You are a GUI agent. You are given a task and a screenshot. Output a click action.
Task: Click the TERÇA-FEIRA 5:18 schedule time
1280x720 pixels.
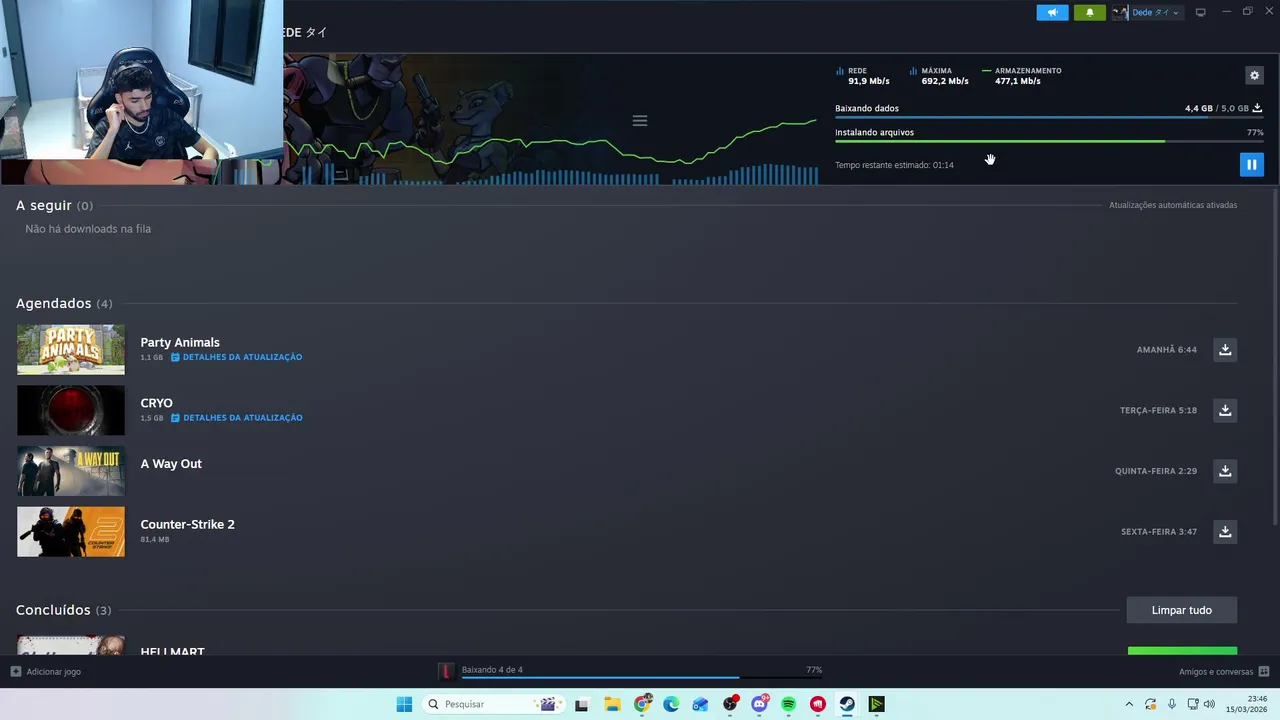[1158, 410]
